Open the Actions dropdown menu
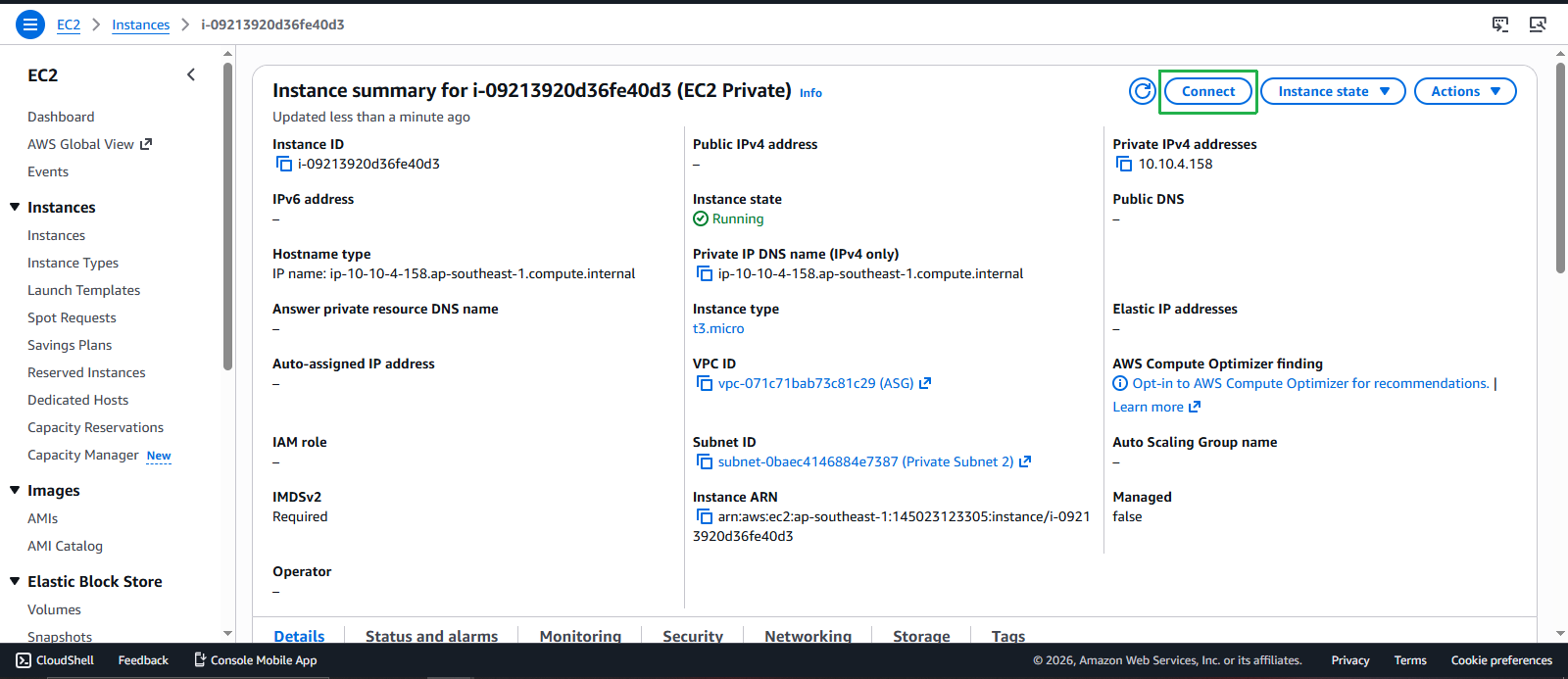This screenshot has width=1568, height=679. click(x=1465, y=91)
